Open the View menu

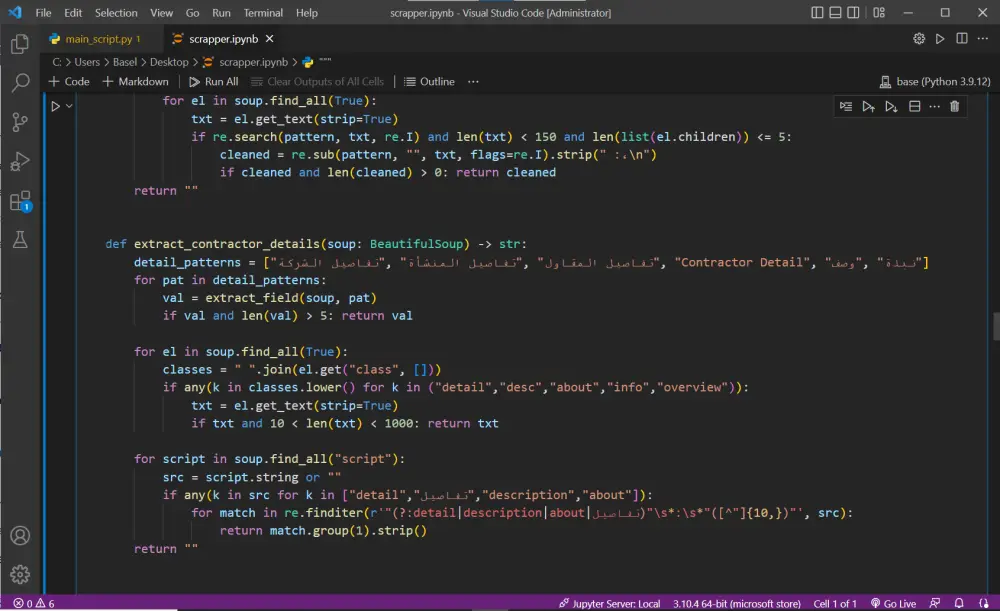tap(161, 13)
